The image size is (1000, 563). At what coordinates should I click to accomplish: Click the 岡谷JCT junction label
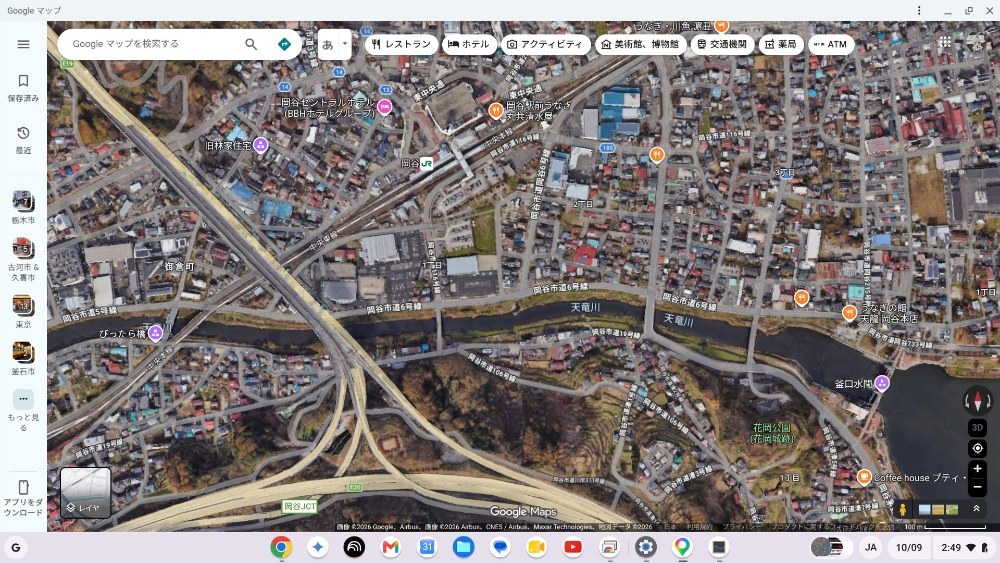click(x=300, y=506)
